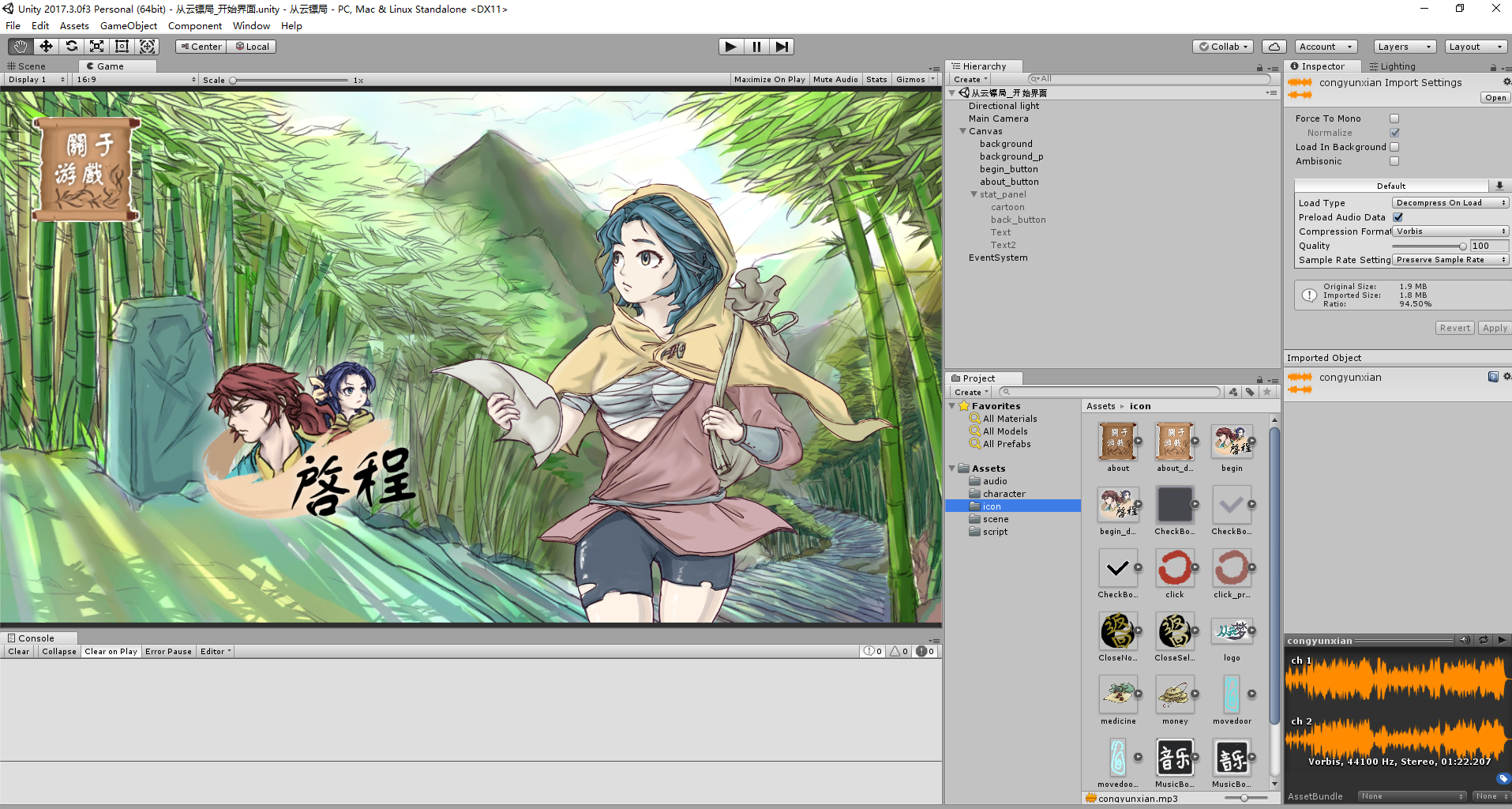Open the GameObject menu

[129, 26]
